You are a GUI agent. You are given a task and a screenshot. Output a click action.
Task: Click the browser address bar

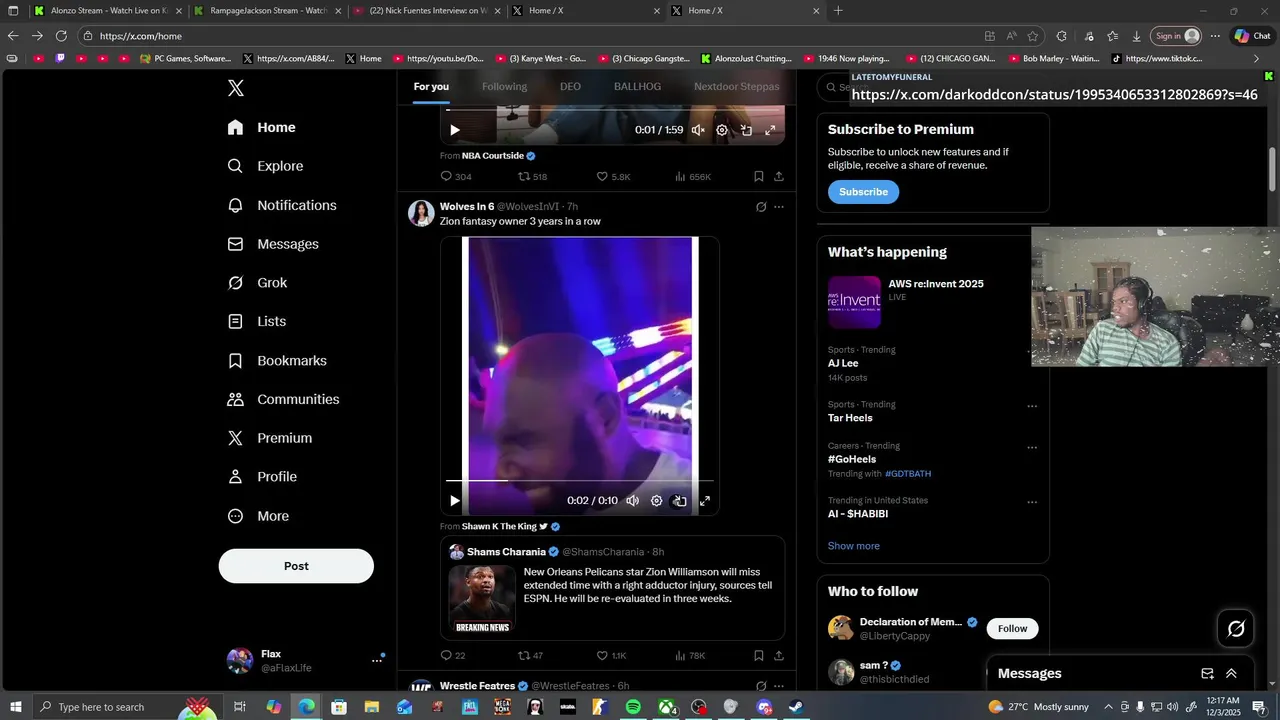530,36
